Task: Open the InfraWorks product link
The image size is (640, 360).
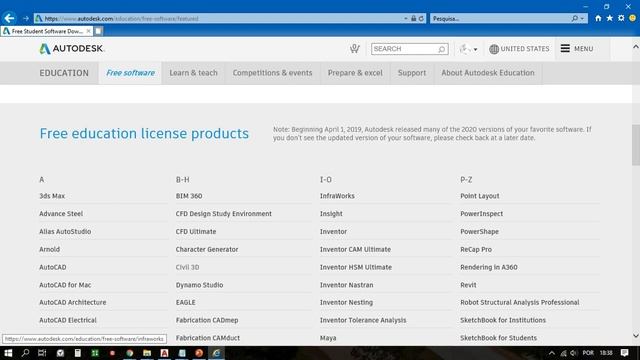Action: tap(337, 196)
